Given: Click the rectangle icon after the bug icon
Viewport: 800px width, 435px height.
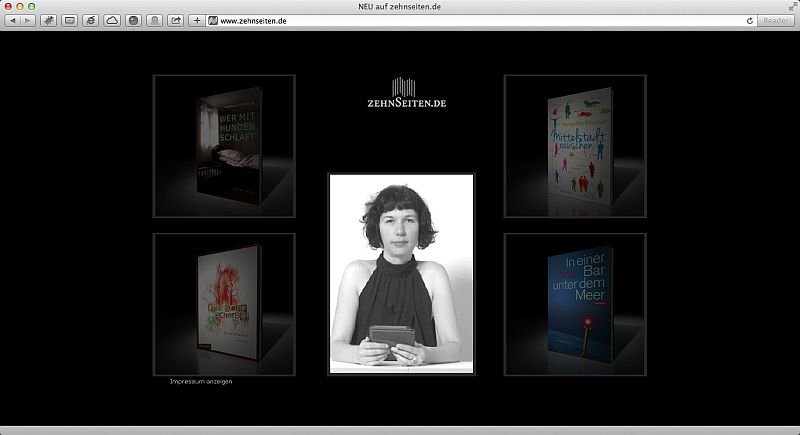Looking at the screenshot, I should (69, 20).
